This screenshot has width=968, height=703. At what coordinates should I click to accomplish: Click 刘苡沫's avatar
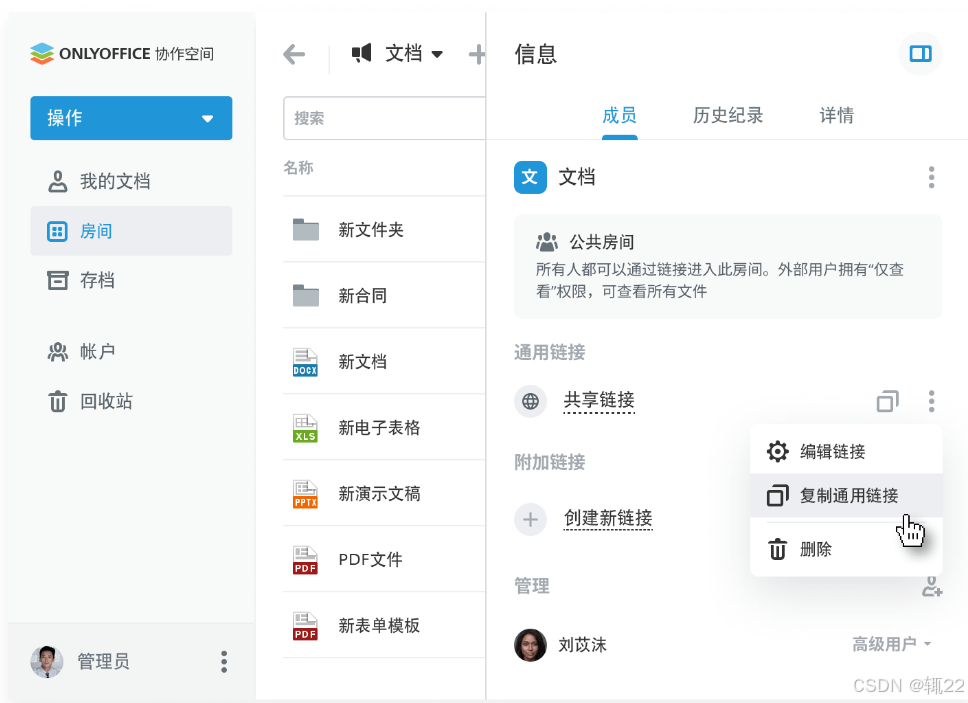[x=530, y=645]
